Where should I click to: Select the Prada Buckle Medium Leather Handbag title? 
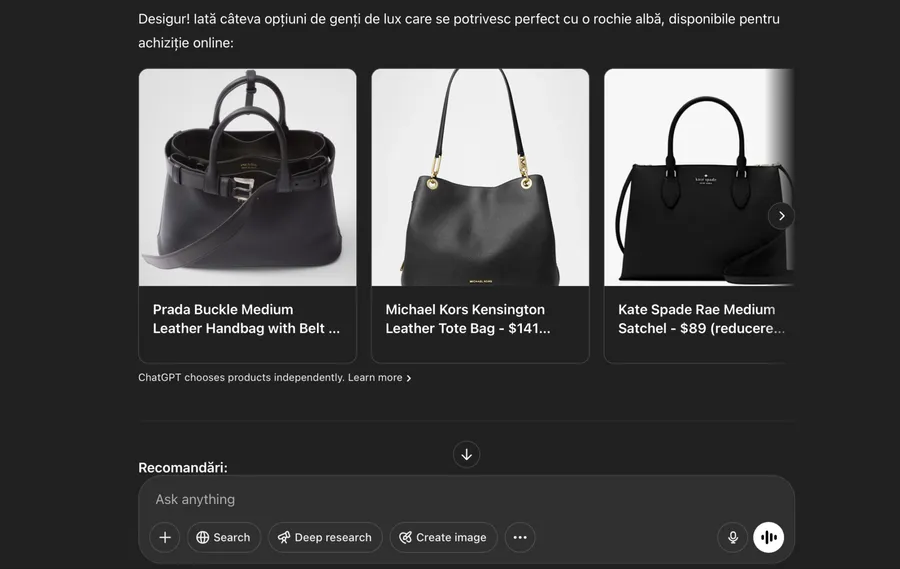point(246,319)
